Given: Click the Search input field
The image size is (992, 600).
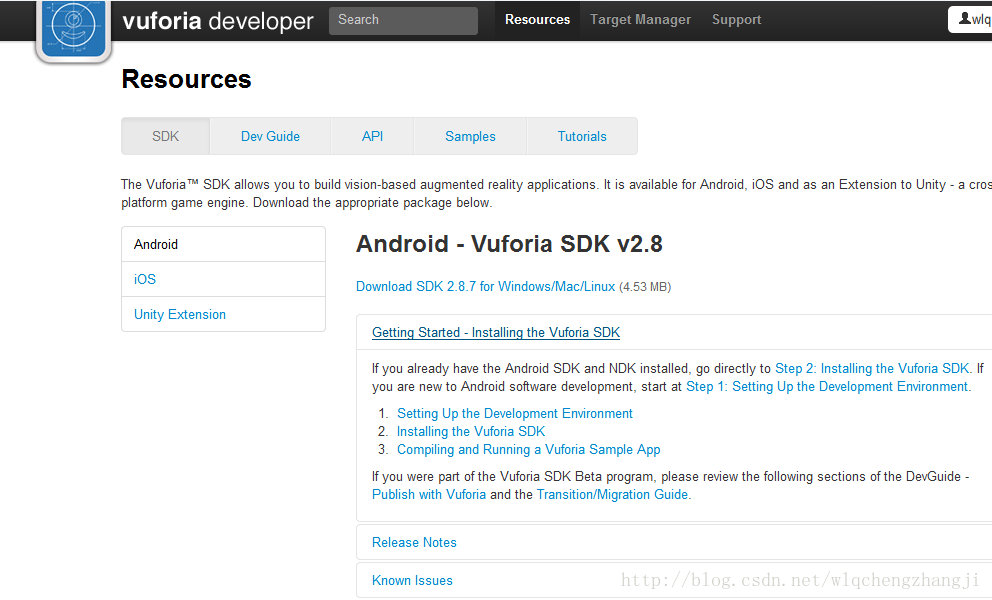Looking at the screenshot, I should click(403, 20).
